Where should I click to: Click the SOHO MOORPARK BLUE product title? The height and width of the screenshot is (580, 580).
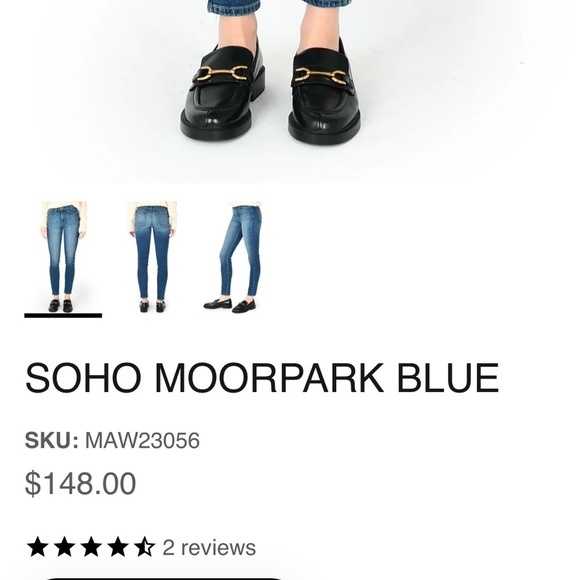pos(262,378)
